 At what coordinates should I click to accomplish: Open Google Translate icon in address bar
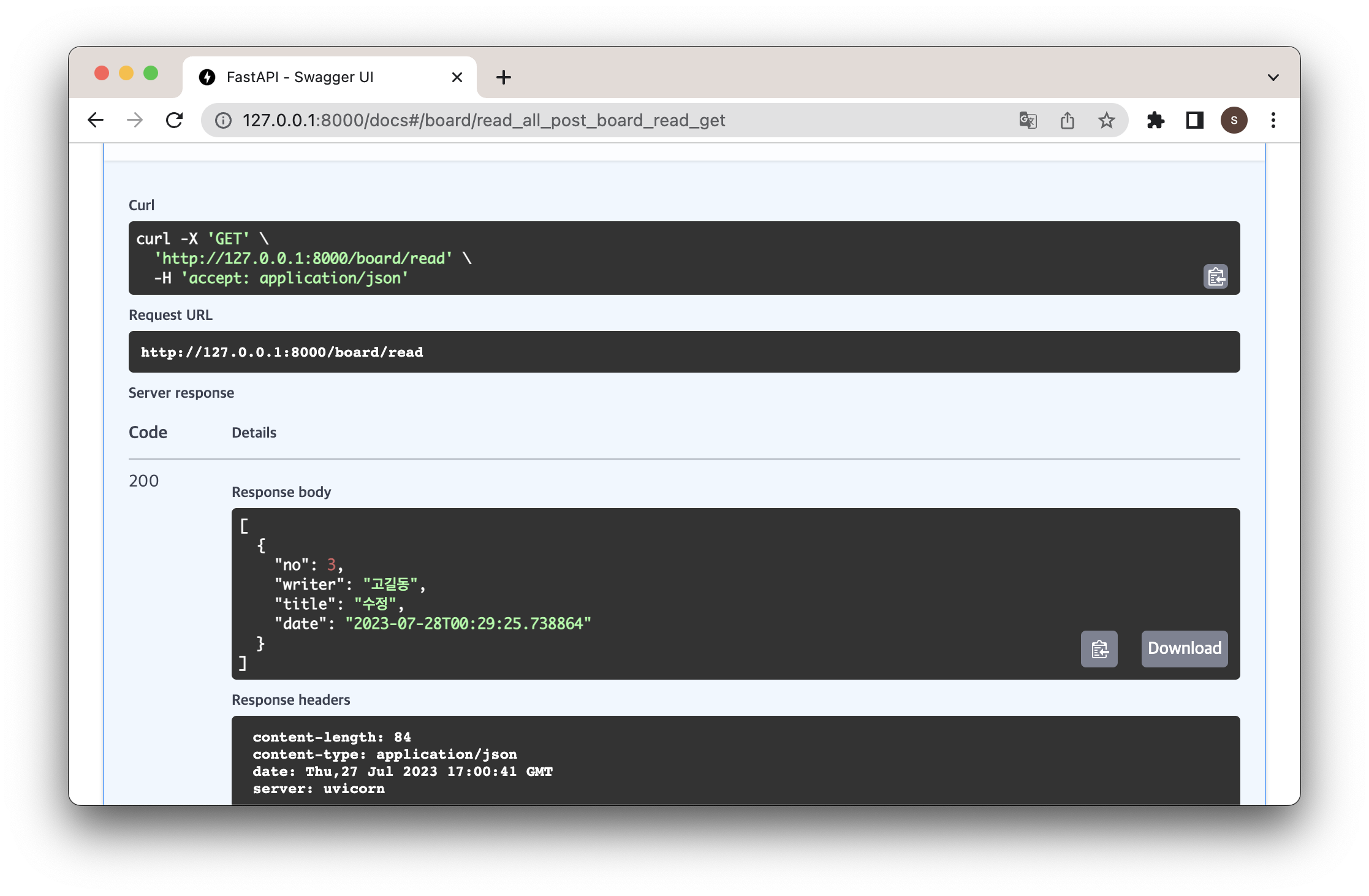[x=1028, y=120]
